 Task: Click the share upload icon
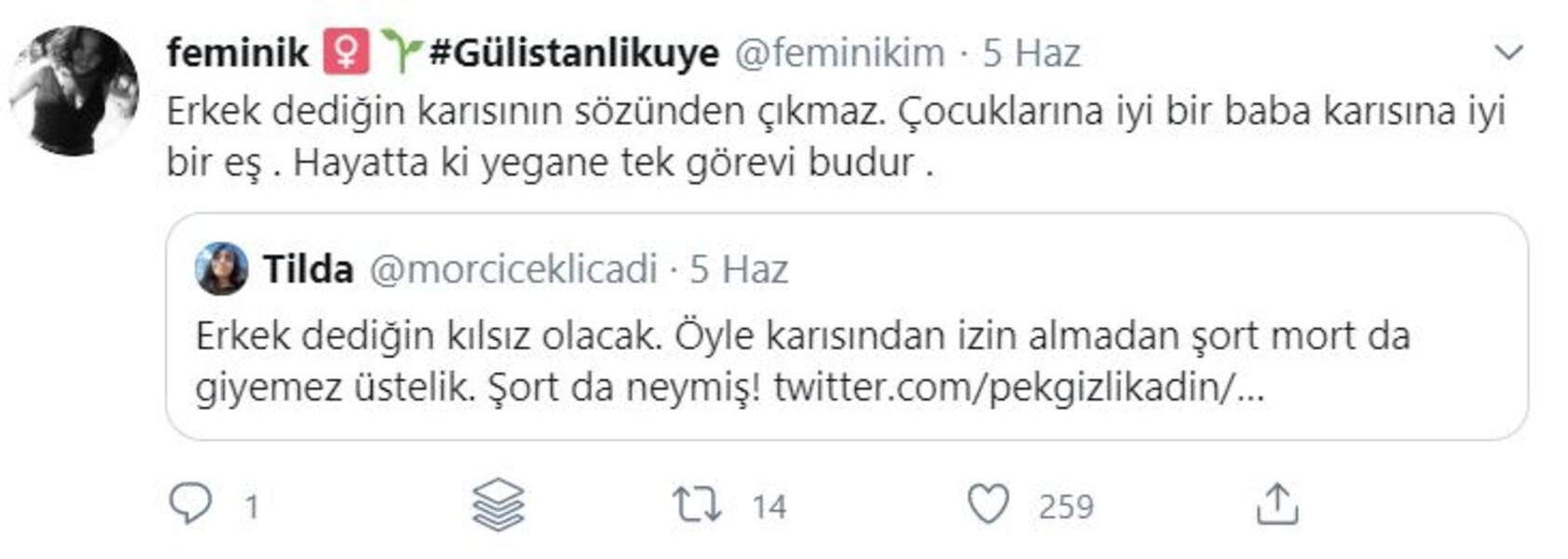[1276, 504]
